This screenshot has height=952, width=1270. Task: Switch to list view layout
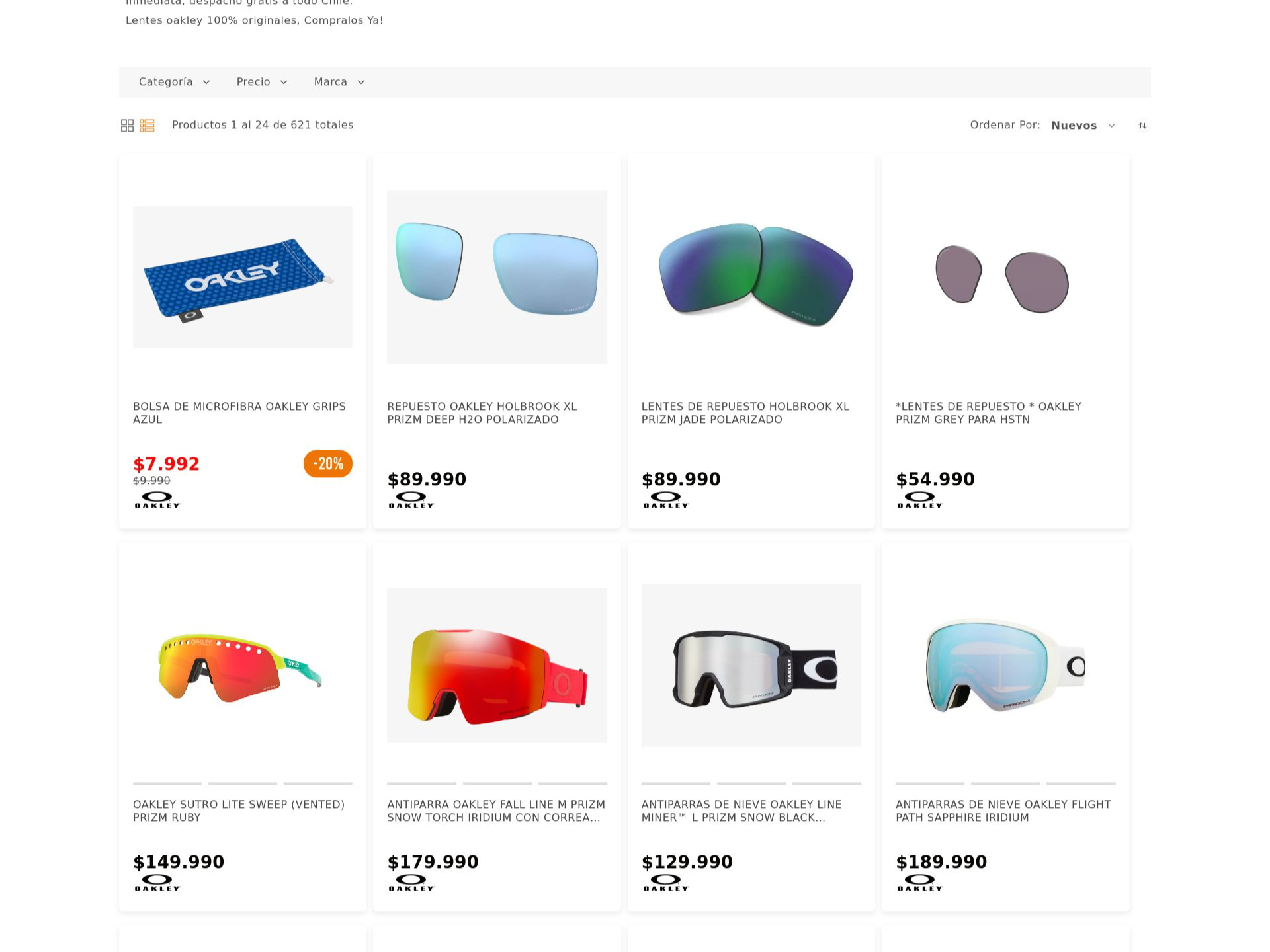coord(147,126)
